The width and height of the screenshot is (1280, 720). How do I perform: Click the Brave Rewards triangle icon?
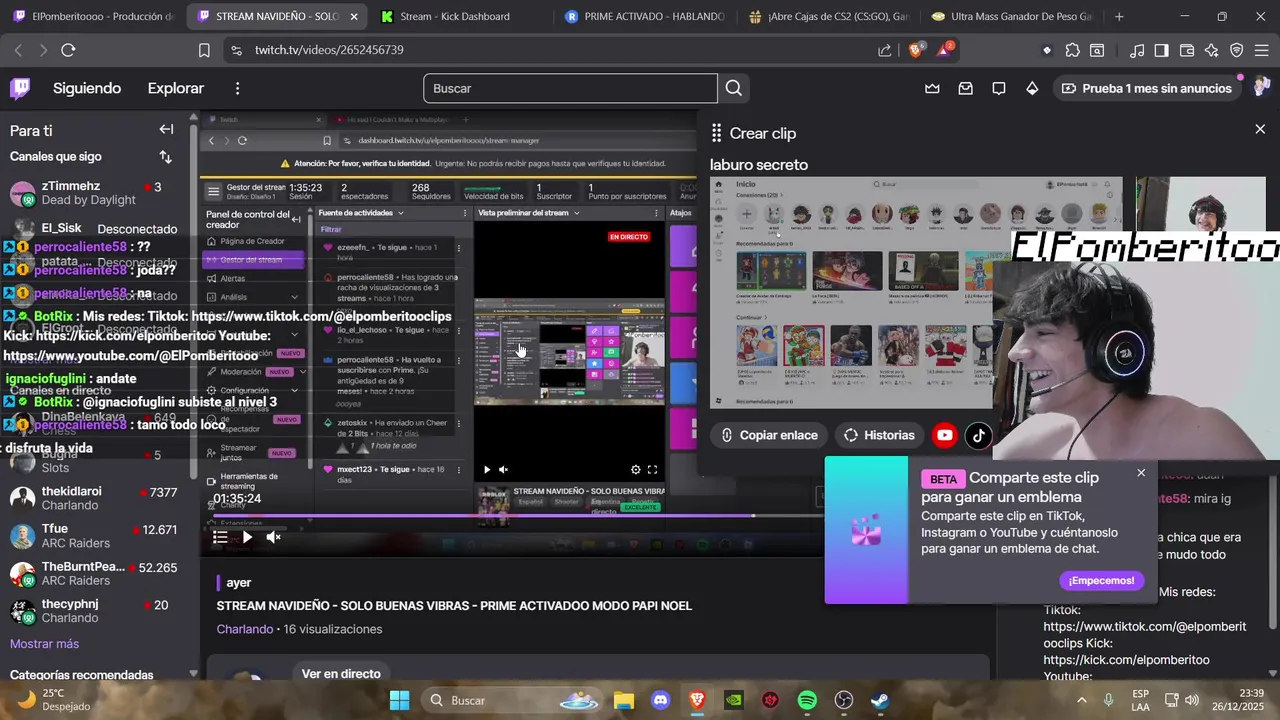coord(944,50)
